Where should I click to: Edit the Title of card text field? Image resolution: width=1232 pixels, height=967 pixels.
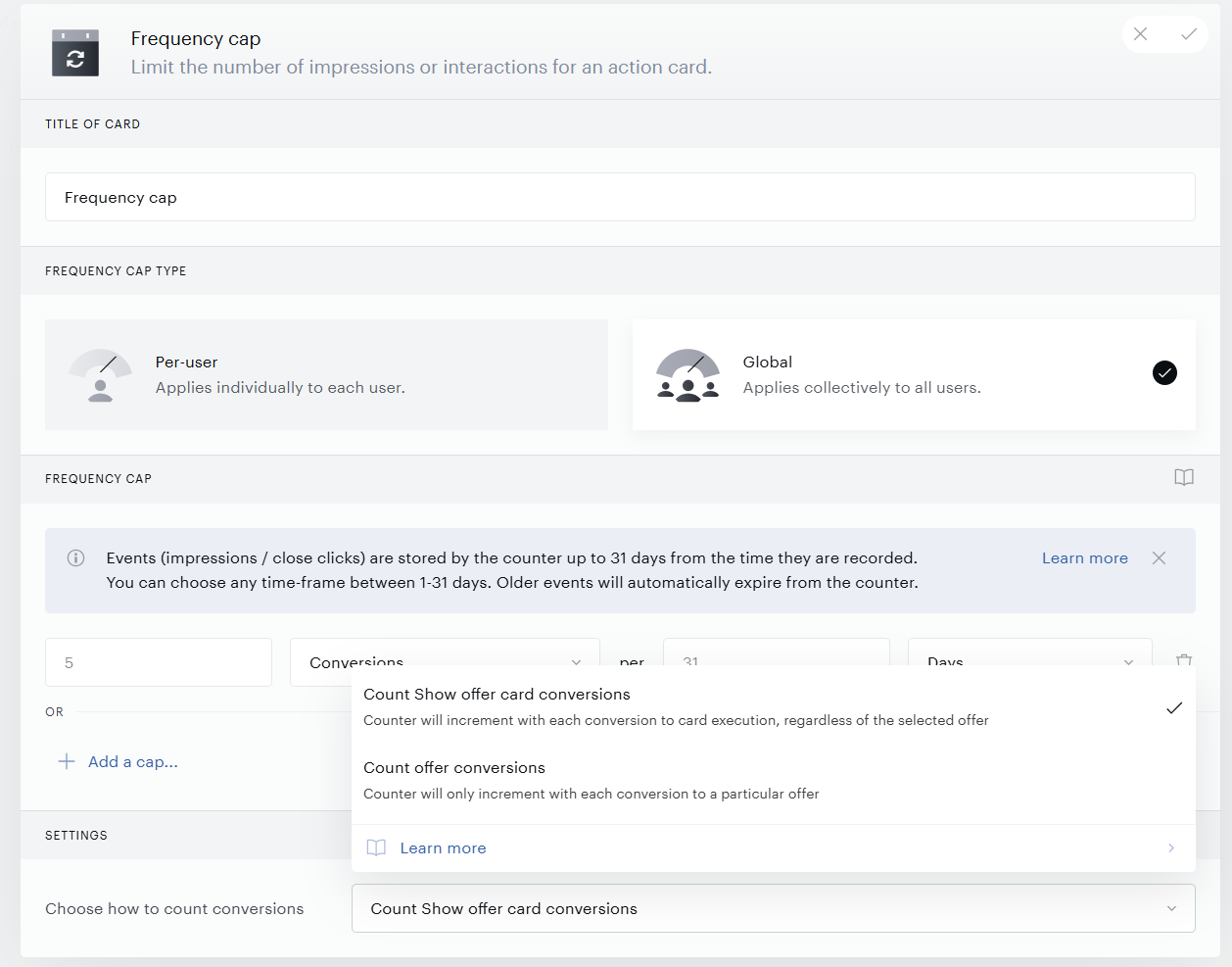[x=620, y=197]
